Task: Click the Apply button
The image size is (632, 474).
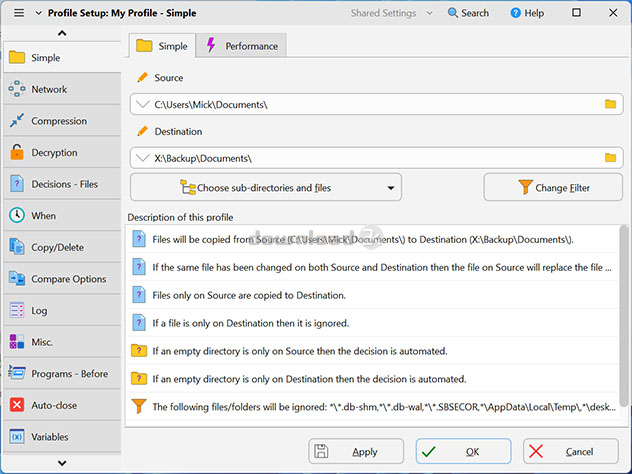Action: (356, 451)
